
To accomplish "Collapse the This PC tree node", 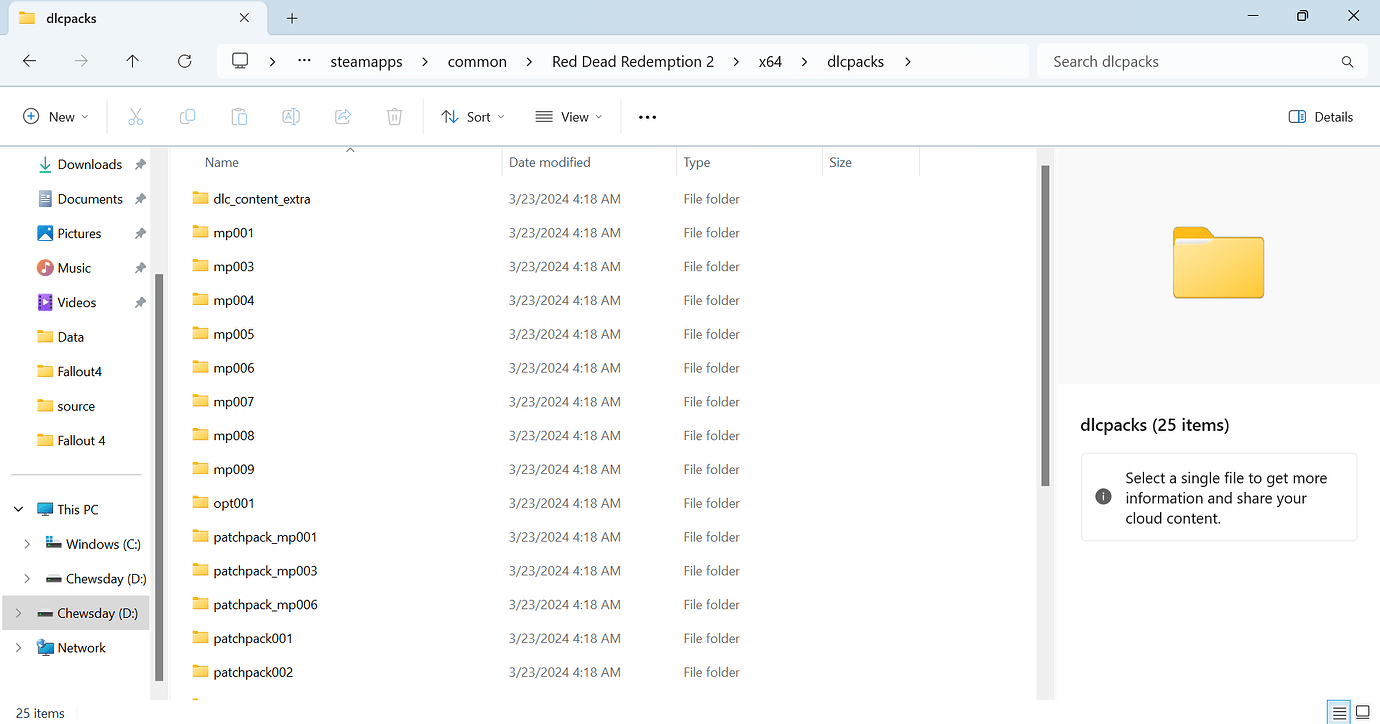I will pyautogui.click(x=18, y=509).
